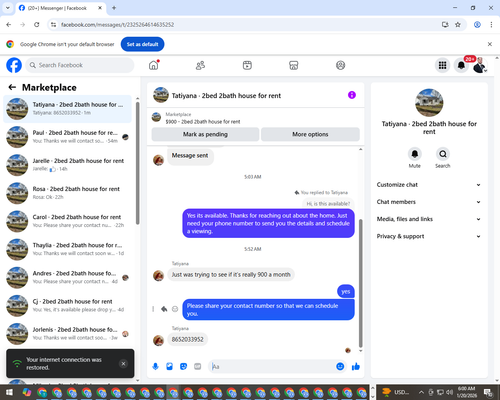500x400 pixels.
Task: Click the 'Just was trying to see' message
Action: coord(231,275)
